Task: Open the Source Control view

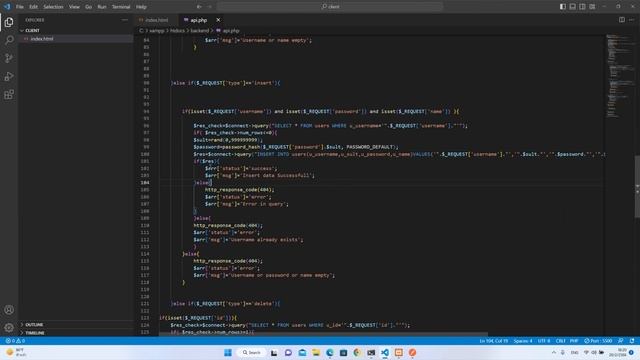Action: click(9, 58)
